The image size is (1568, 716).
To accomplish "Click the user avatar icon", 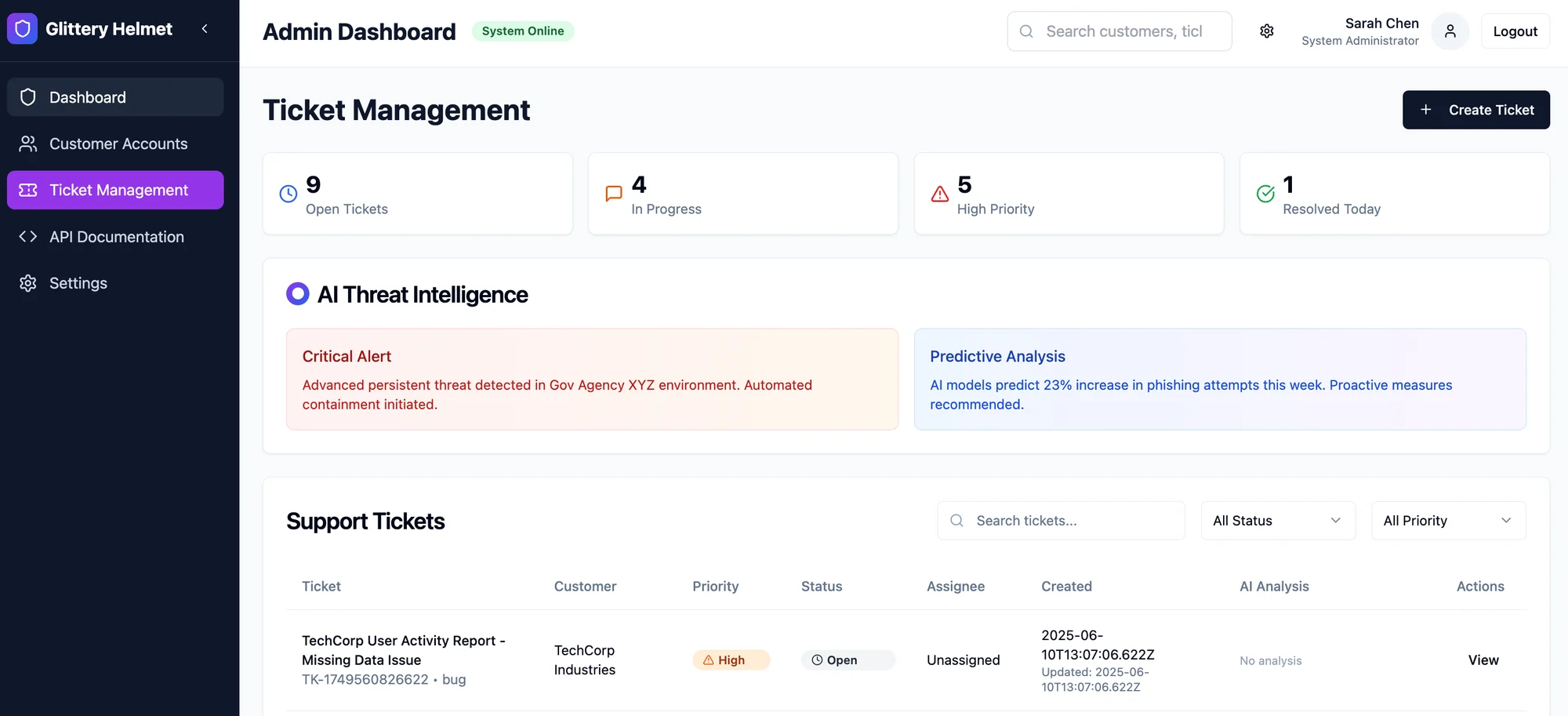I will coord(1450,31).
